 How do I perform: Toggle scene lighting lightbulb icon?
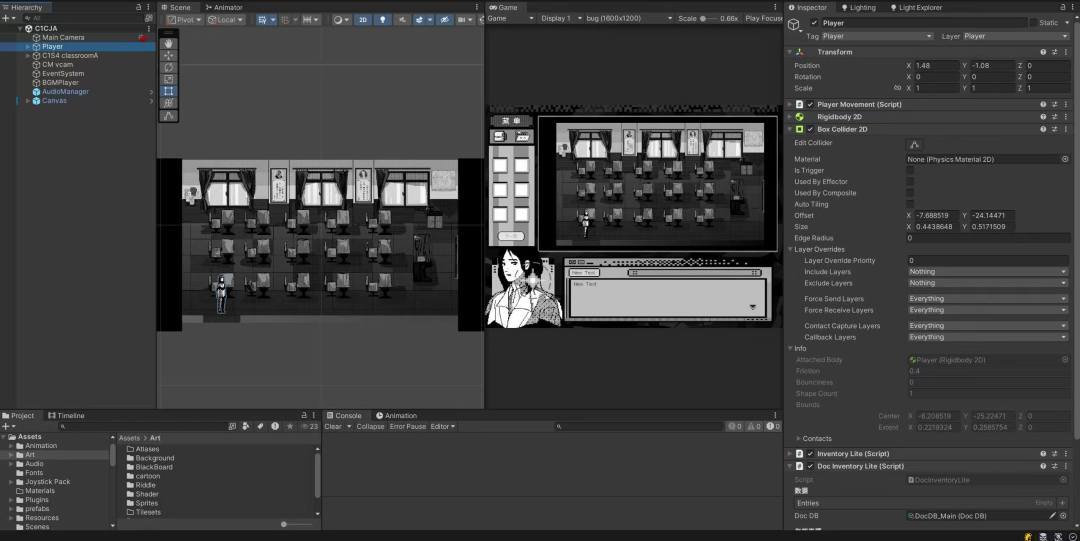pos(381,19)
